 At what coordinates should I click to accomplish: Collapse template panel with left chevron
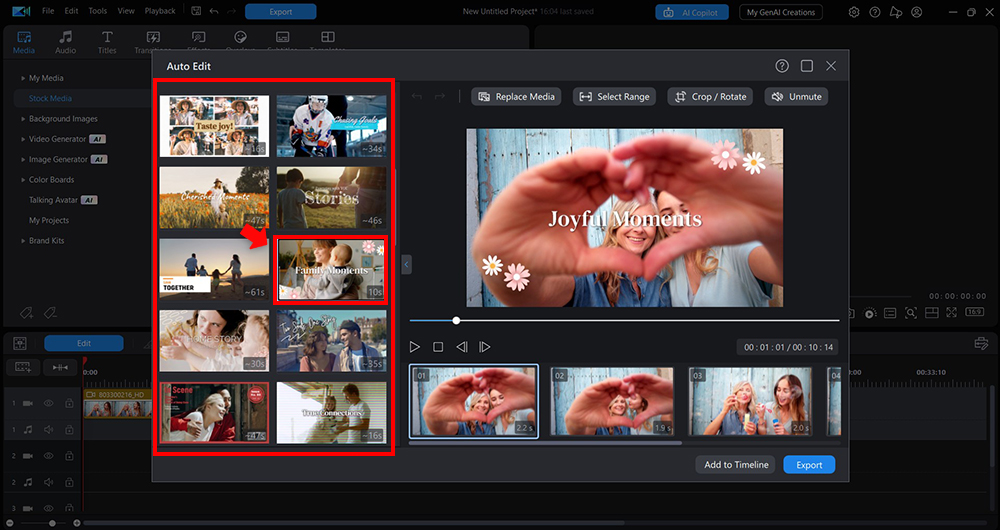point(407,264)
